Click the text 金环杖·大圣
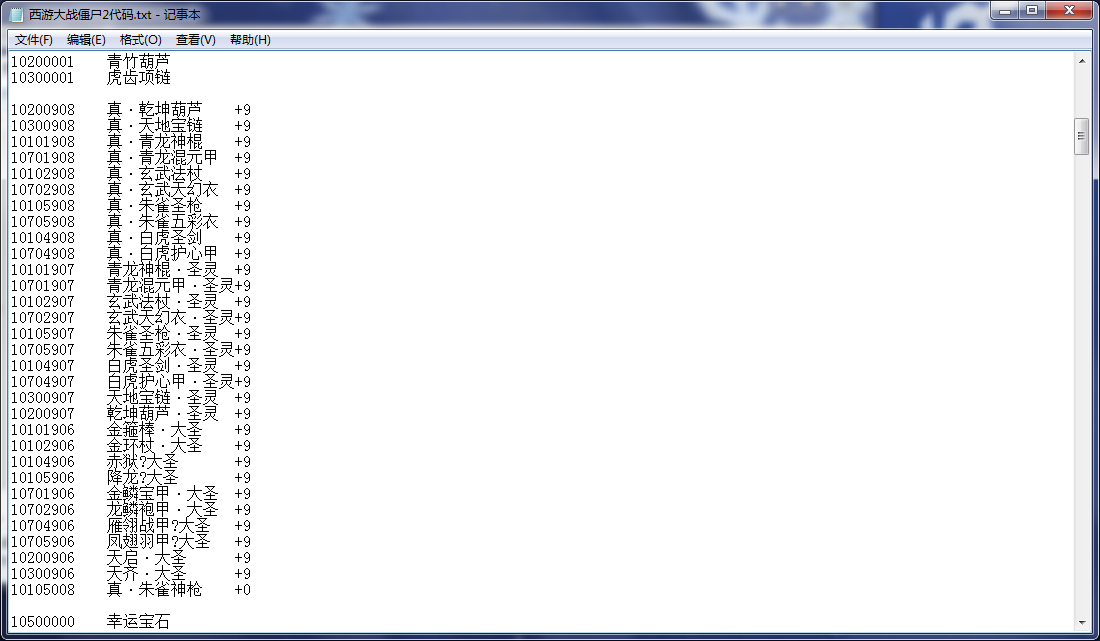This screenshot has height=641, width=1100. pos(154,446)
